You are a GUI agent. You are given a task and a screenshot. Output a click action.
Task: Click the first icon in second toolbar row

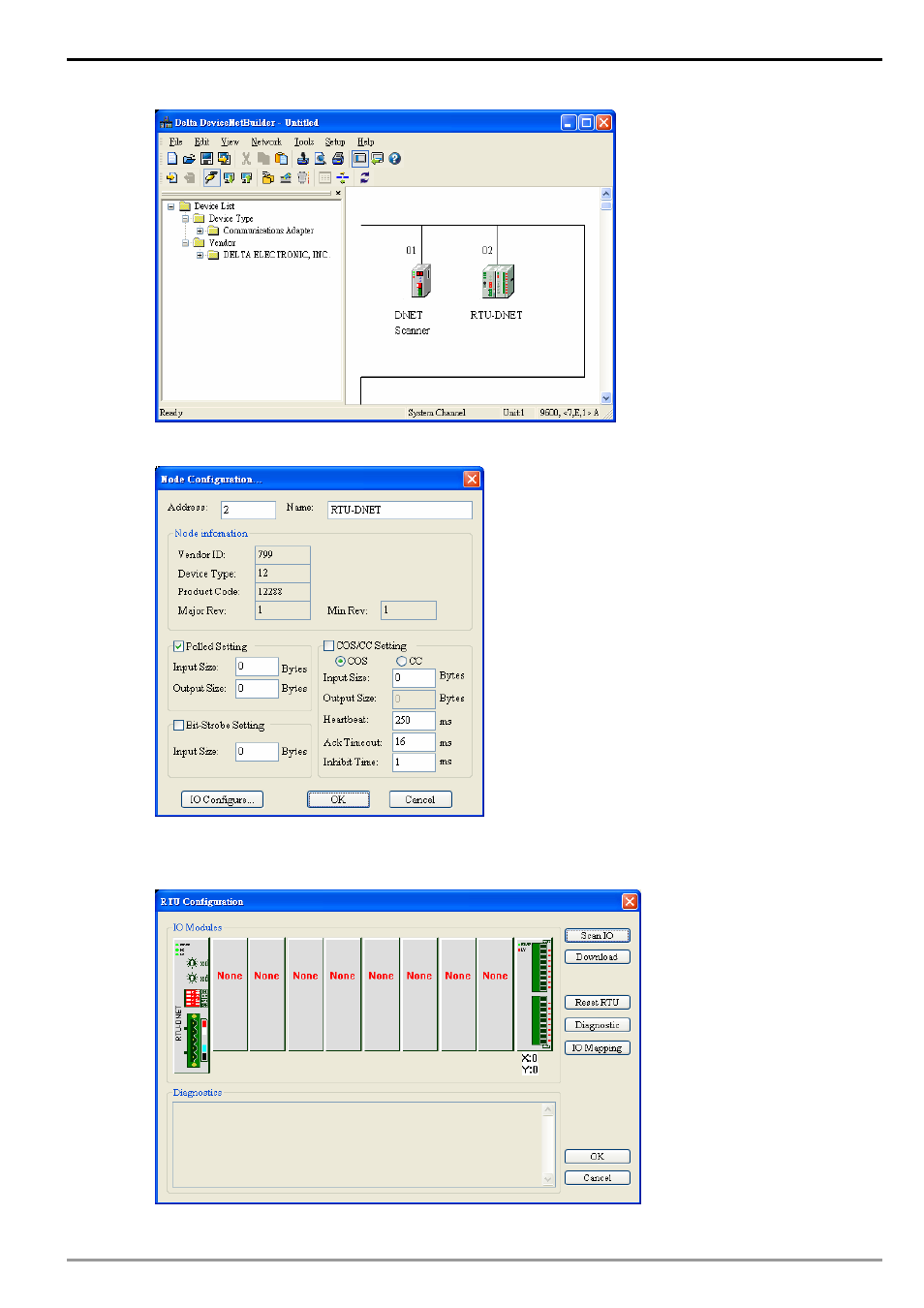171,177
